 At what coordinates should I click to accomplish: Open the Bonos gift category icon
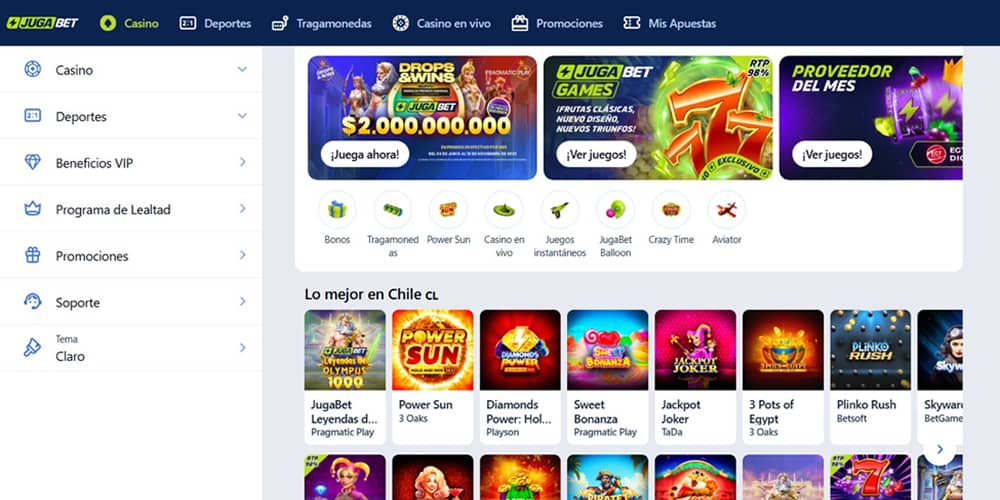(x=337, y=210)
